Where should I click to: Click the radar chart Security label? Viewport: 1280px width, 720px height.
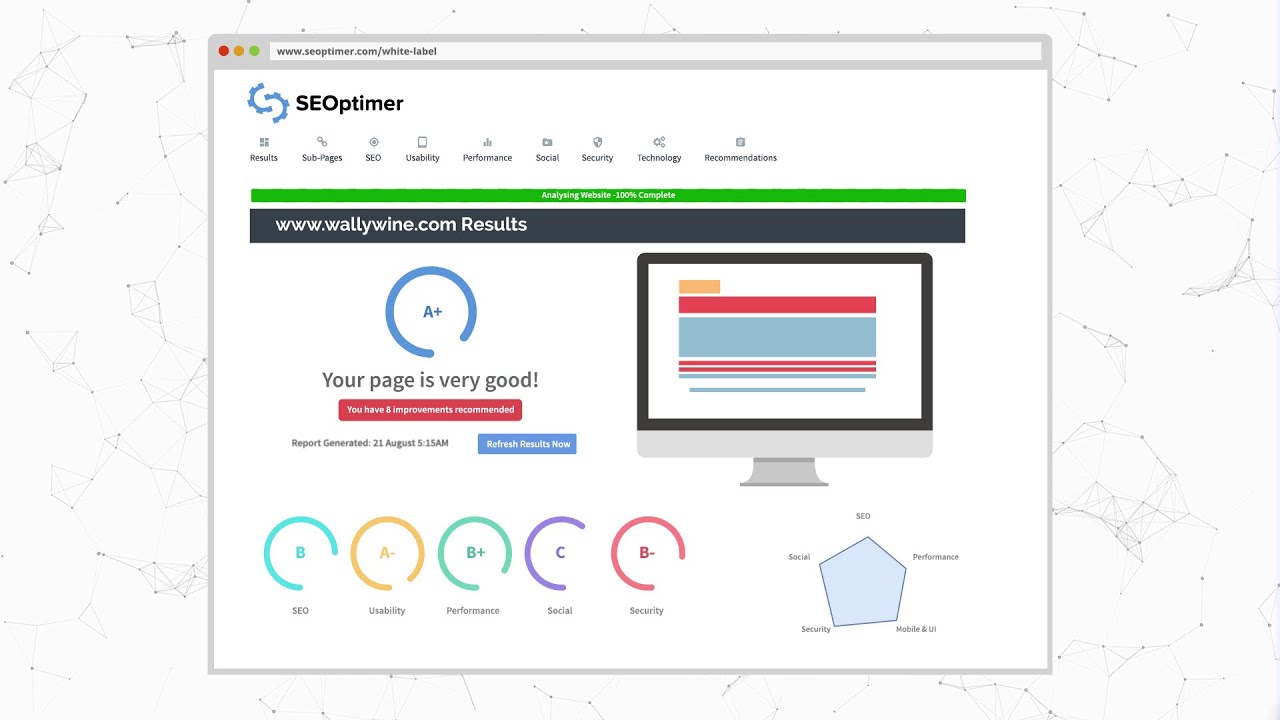tap(816, 629)
